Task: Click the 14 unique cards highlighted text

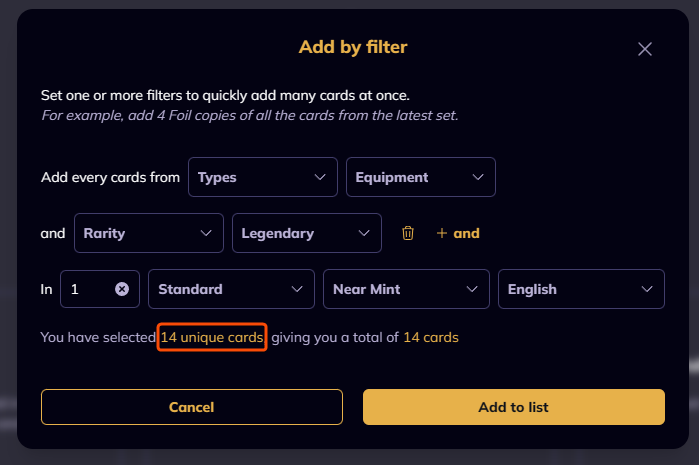Action: (x=212, y=337)
